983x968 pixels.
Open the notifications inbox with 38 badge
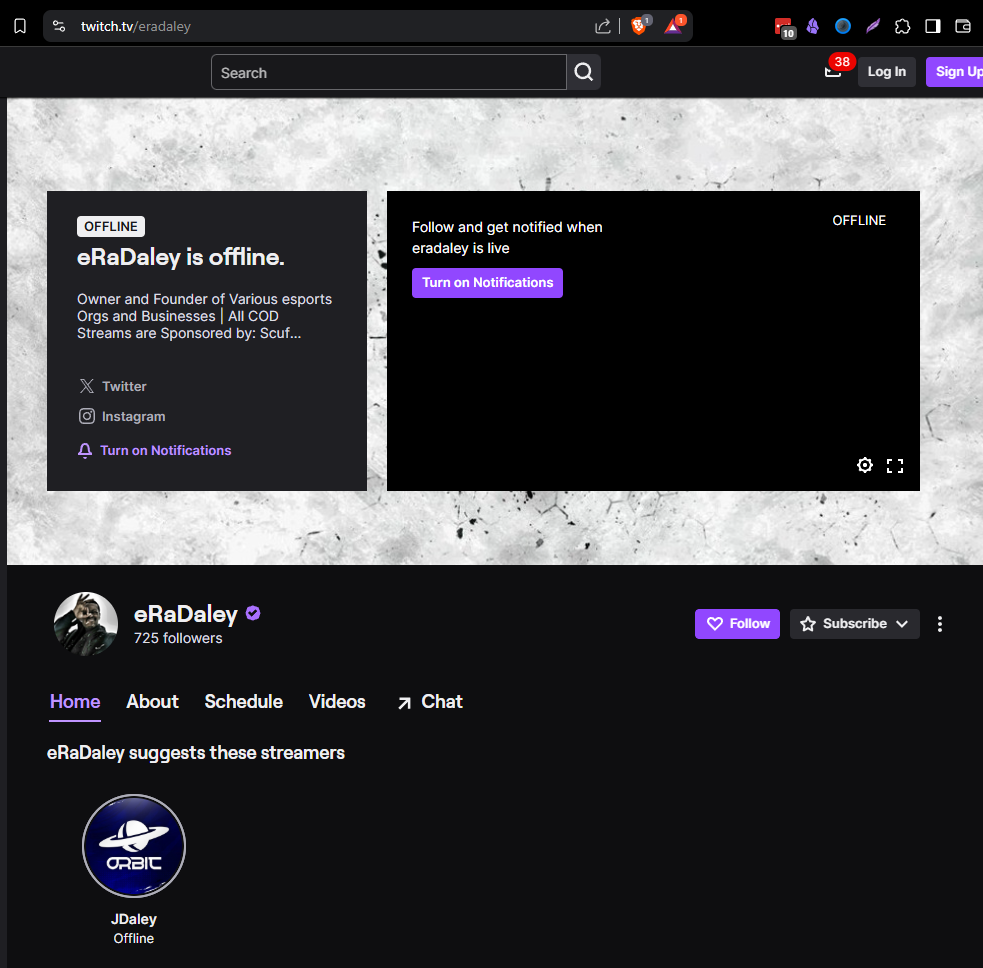pos(833,71)
